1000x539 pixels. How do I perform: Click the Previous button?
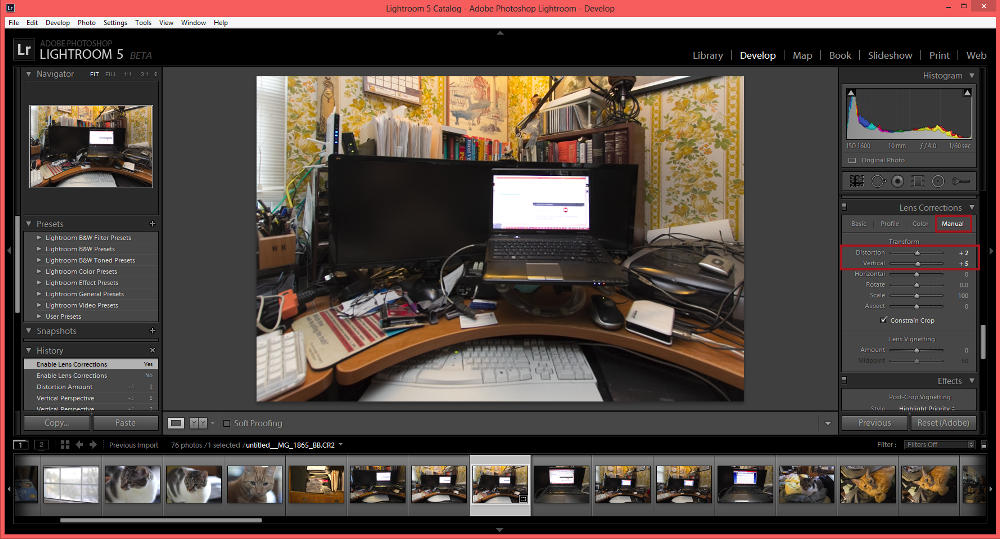coord(874,422)
